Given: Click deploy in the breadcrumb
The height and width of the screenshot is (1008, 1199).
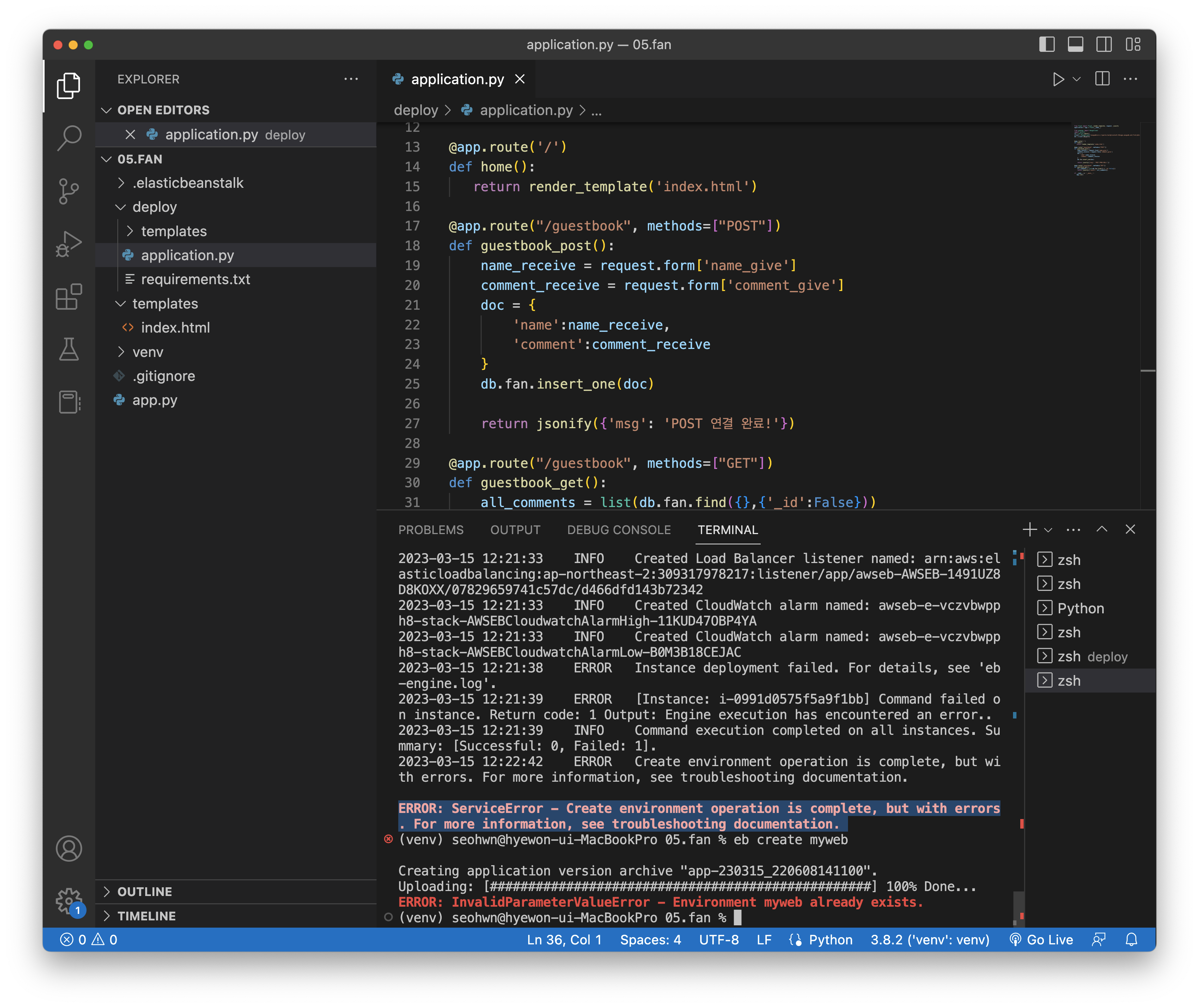Looking at the screenshot, I should (416, 110).
